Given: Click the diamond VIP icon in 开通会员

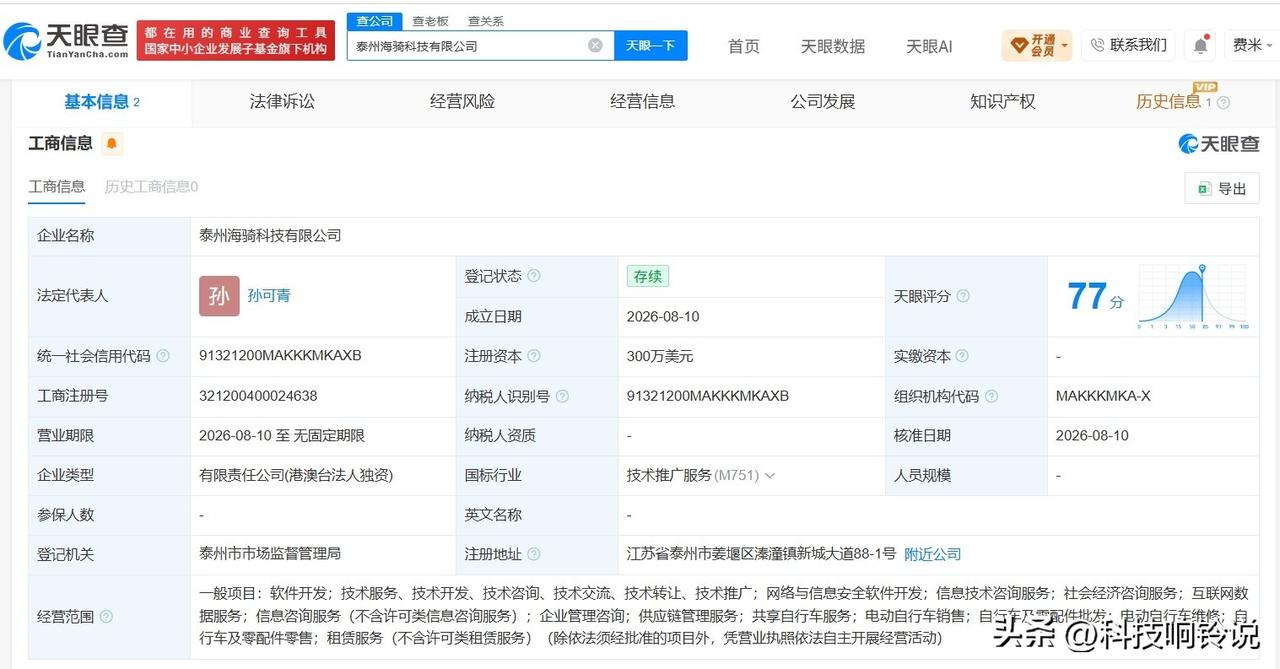Looking at the screenshot, I should 1019,45.
